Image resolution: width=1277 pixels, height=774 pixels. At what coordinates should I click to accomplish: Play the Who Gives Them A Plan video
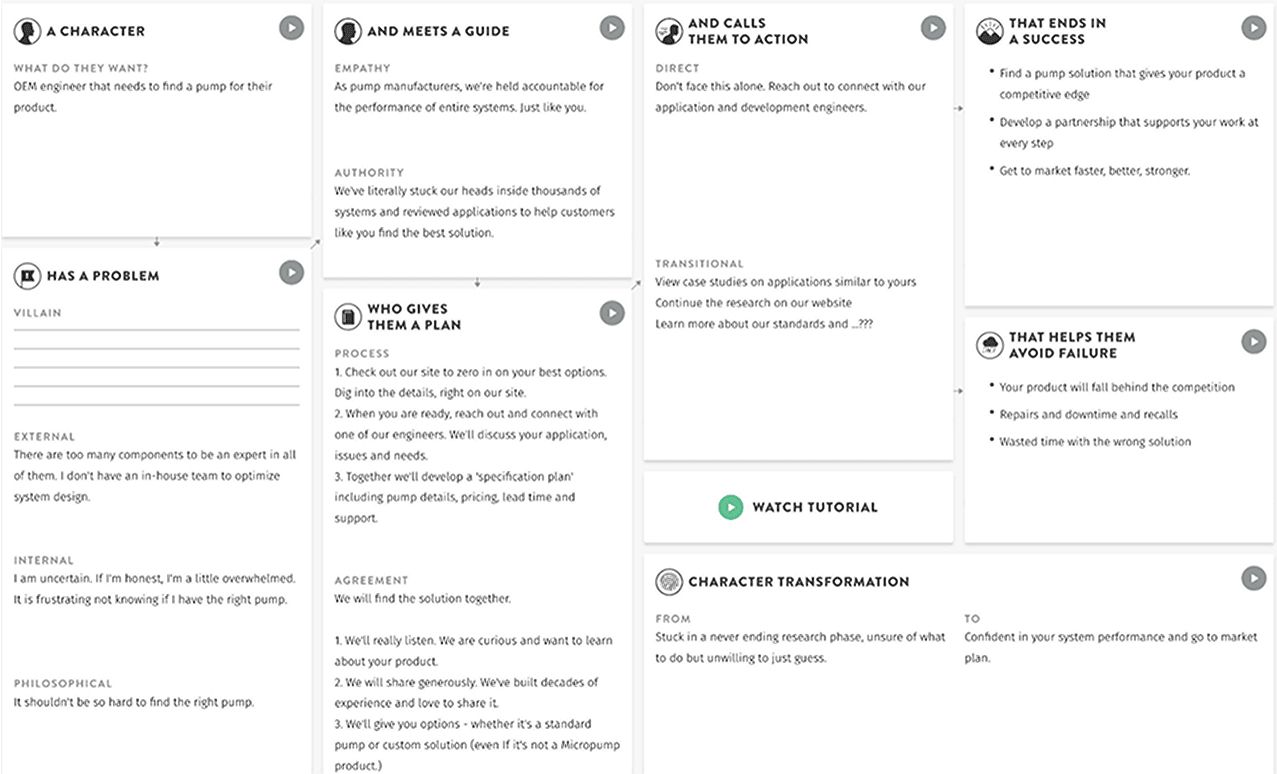[612, 313]
